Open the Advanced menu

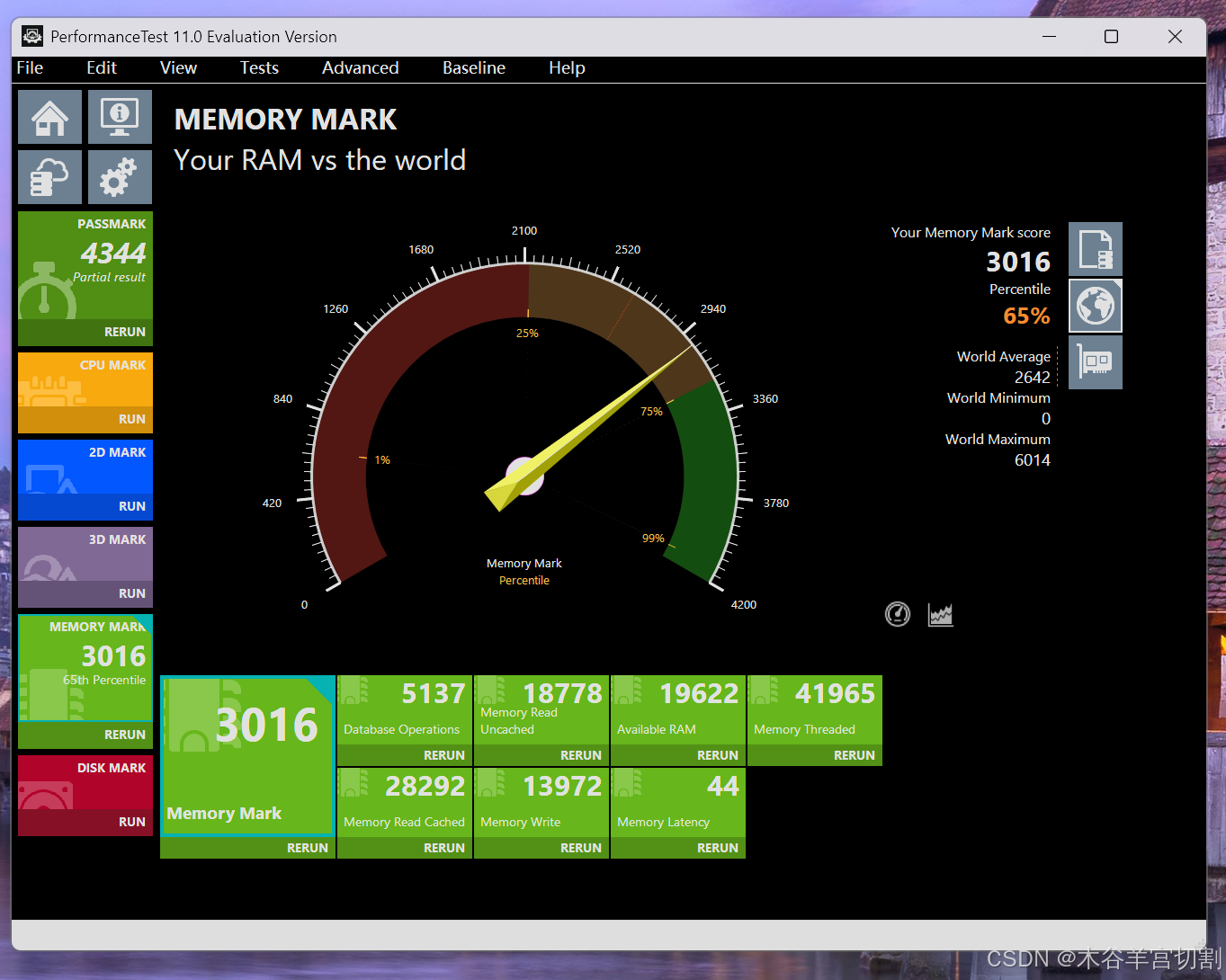360,67
